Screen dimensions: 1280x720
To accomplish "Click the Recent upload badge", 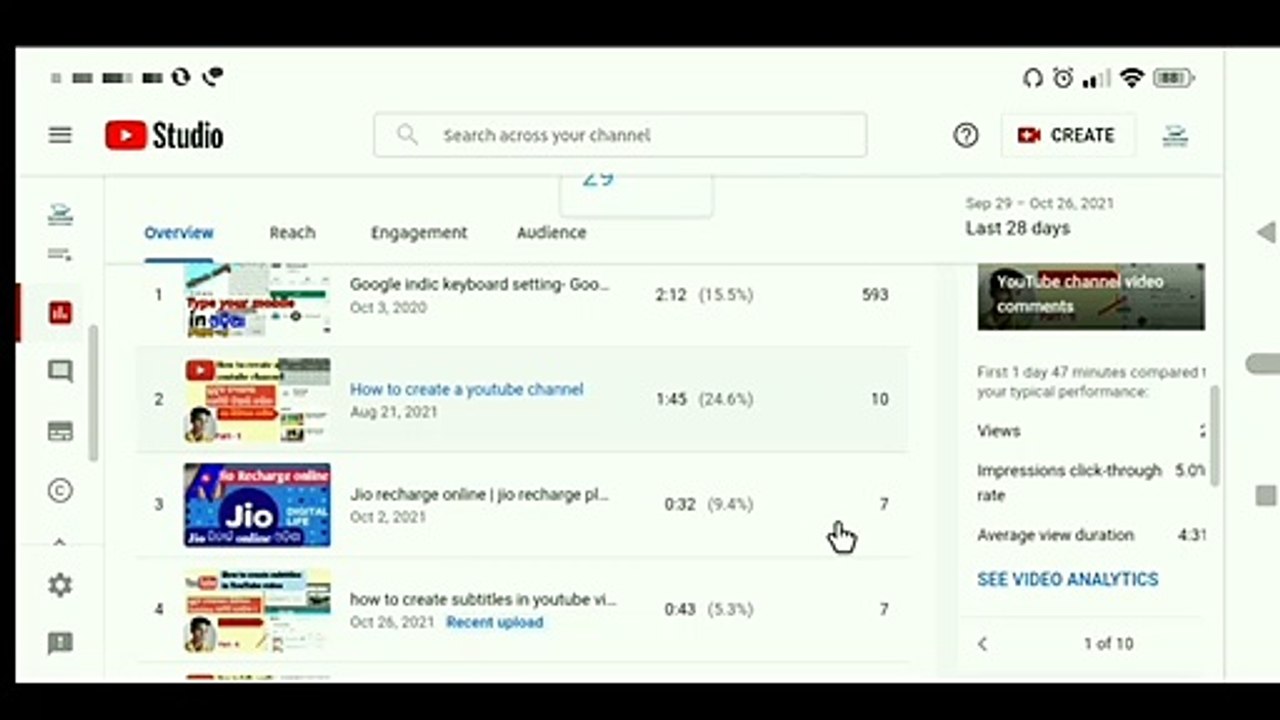I will click(494, 622).
